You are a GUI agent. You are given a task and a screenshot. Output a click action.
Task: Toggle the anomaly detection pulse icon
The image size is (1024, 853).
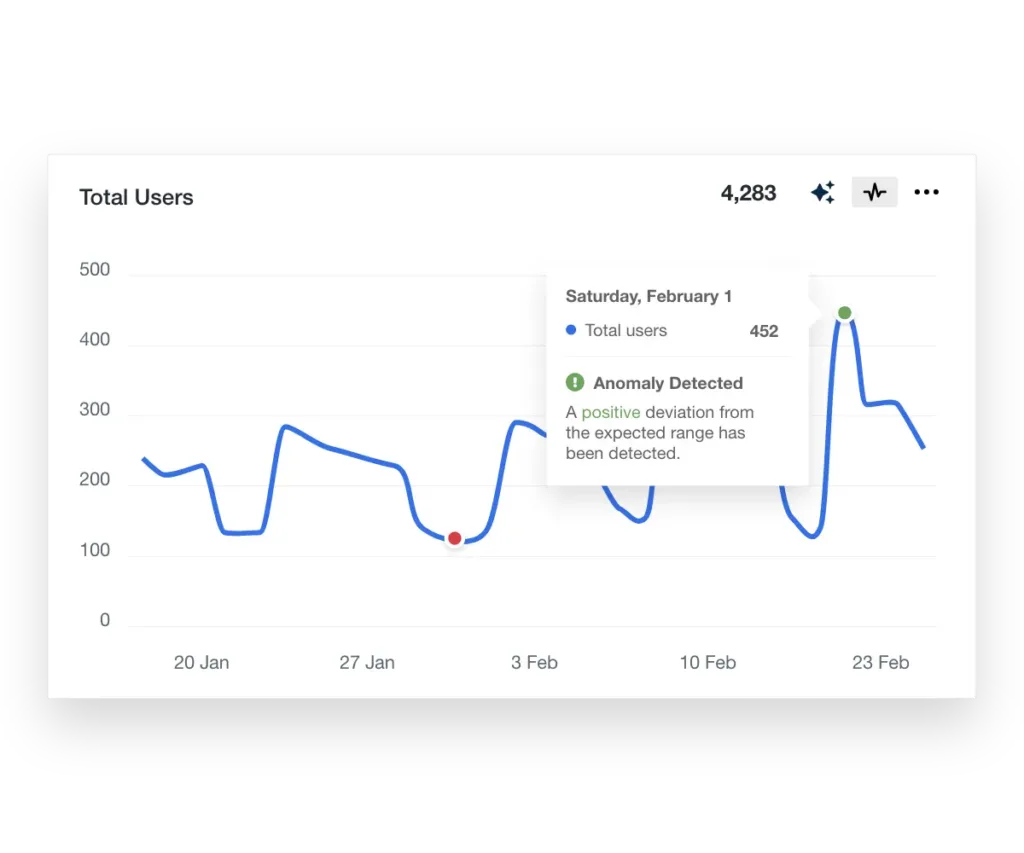tap(875, 192)
